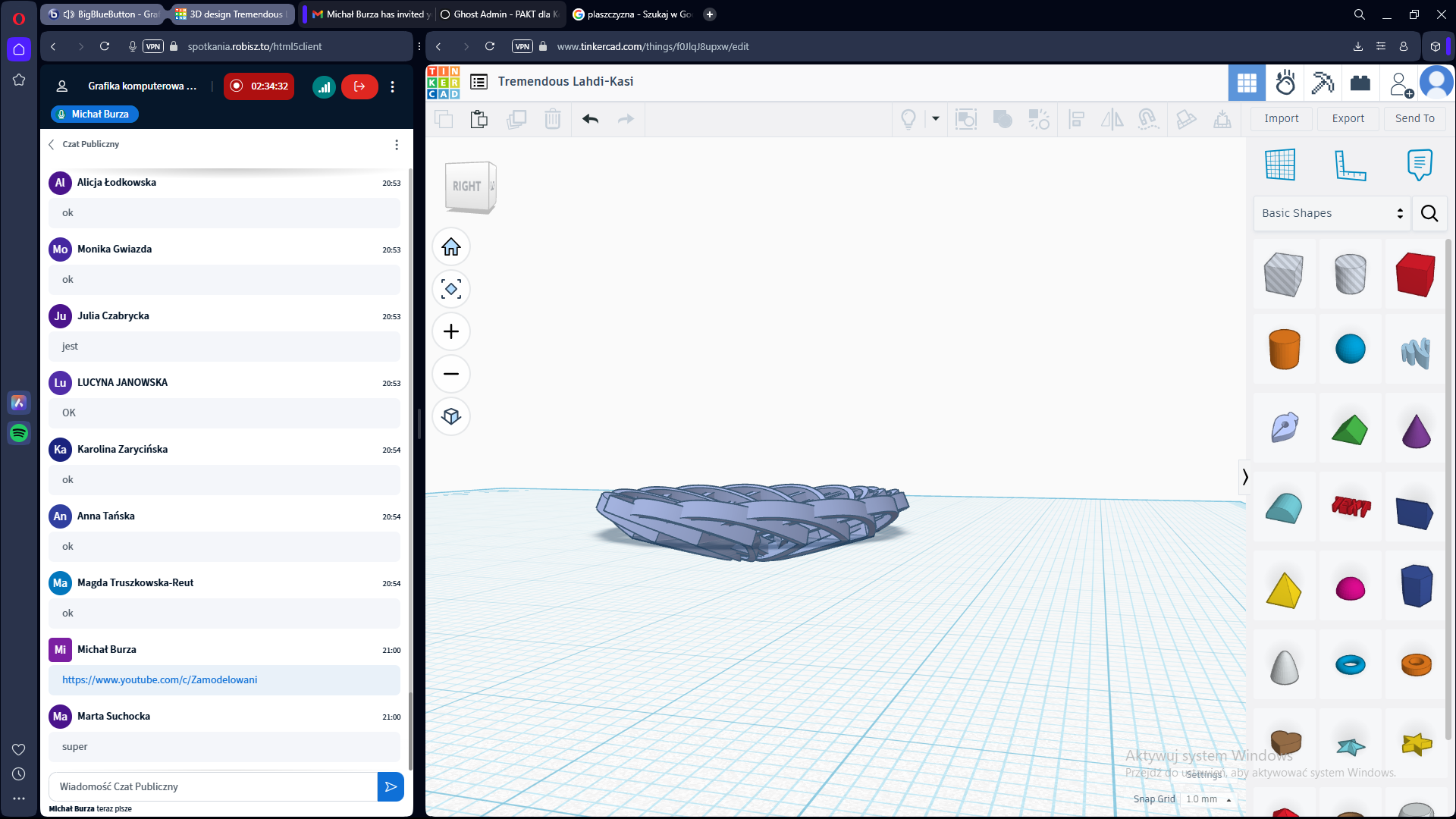This screenshot has height=819, width=1456.
Task: Open the visibility options dropdown arrow
Action: [936, 118]
